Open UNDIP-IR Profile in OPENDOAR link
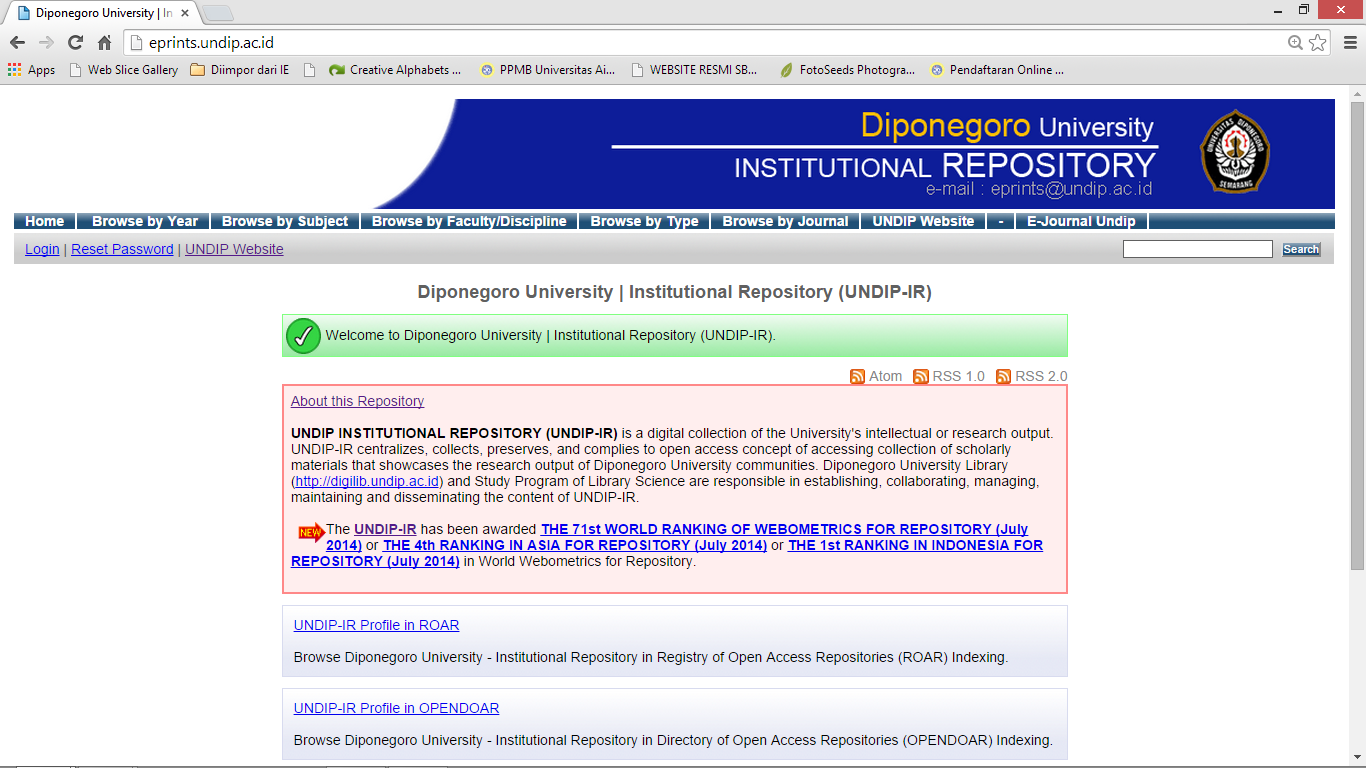1366x768 pixels. click(x=396, y=708)
